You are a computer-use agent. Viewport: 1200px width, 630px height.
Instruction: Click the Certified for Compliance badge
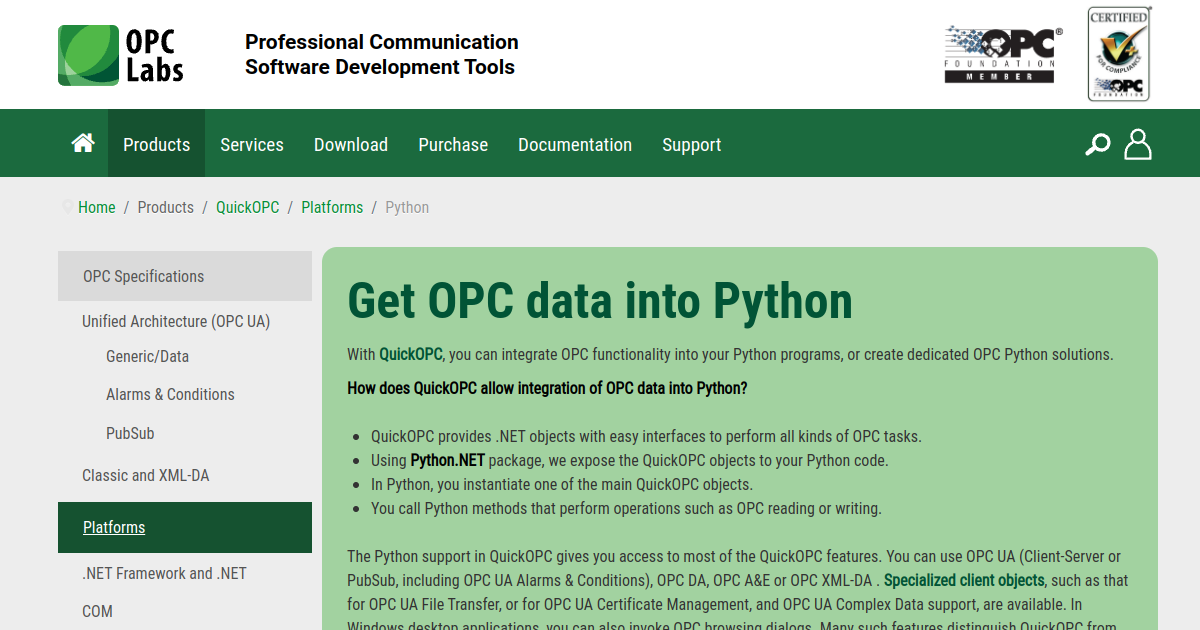[1119, 54]
